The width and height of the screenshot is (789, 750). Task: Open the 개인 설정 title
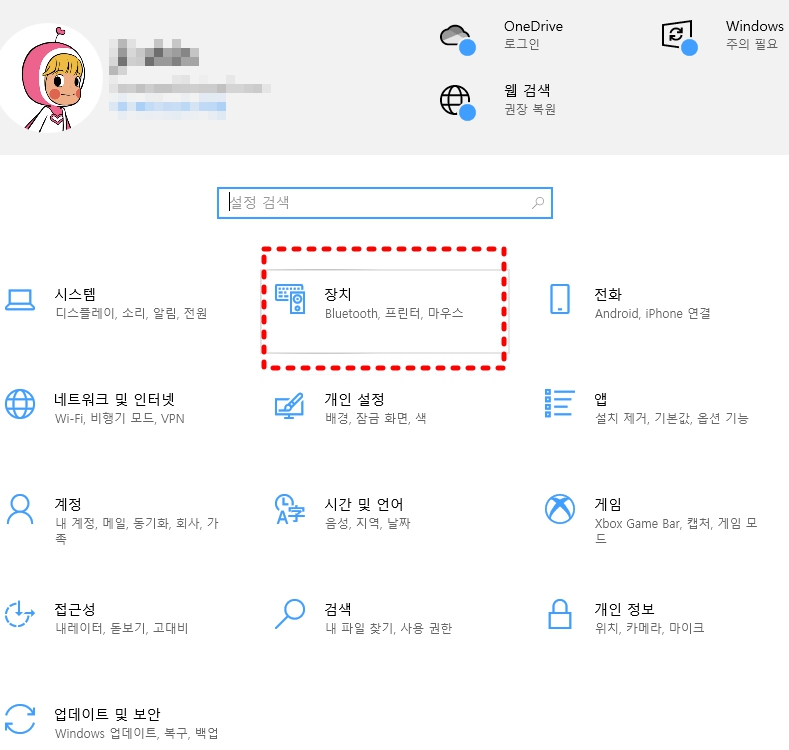[x=354, y=399]
